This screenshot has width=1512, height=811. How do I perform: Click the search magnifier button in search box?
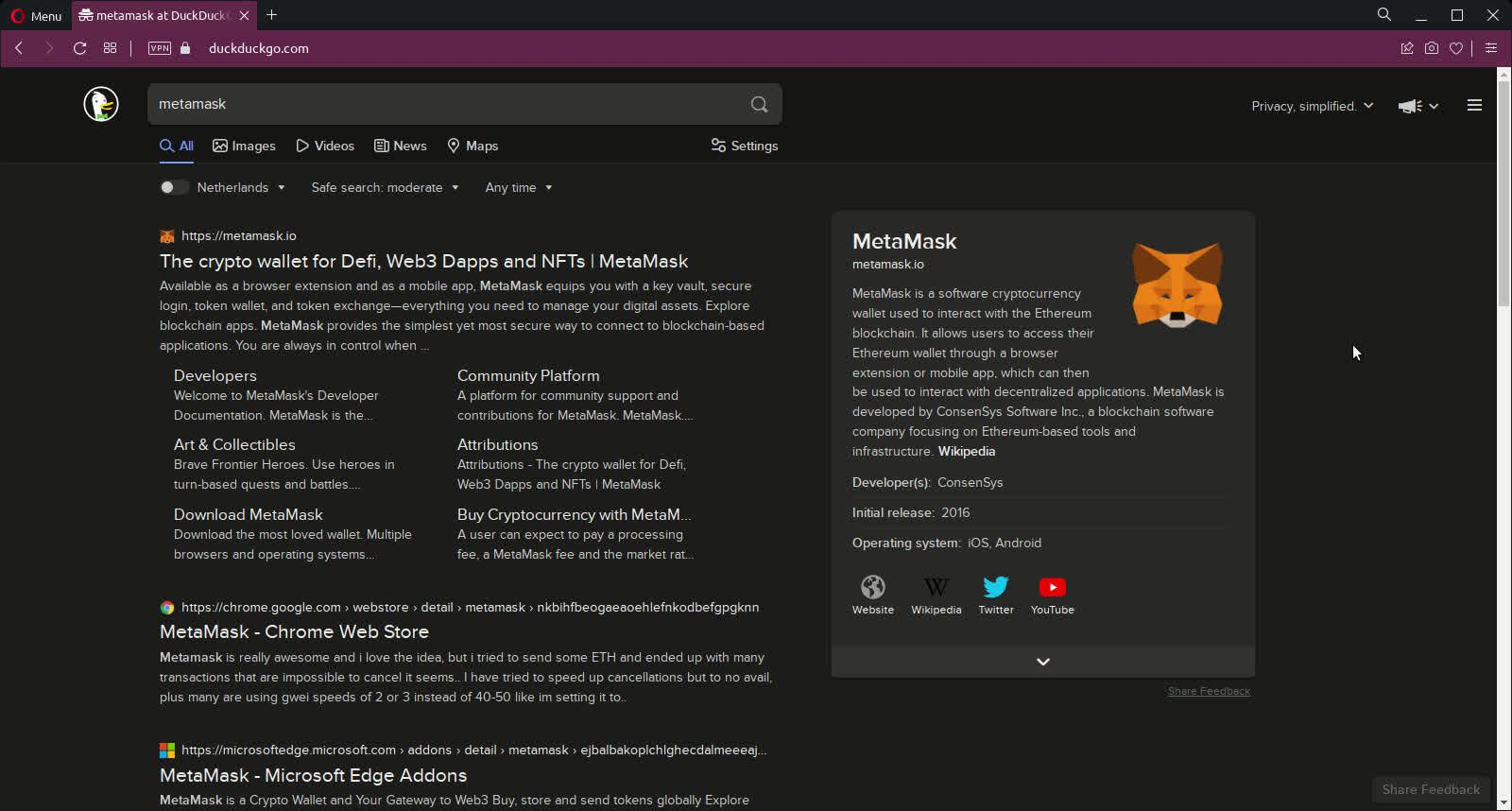point(759,104)
